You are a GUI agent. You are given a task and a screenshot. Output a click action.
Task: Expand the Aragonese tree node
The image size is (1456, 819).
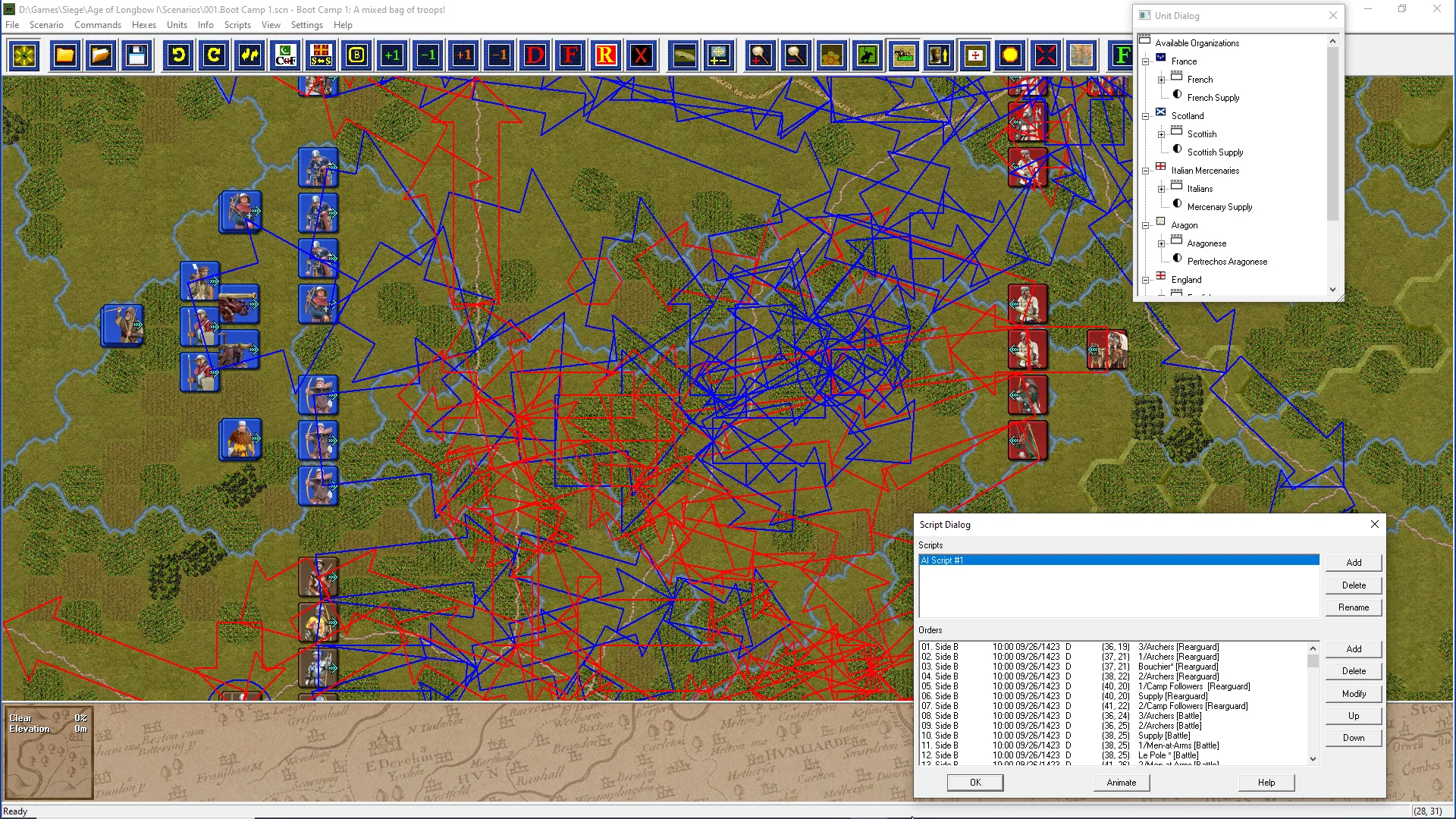tap(1161, 243)
